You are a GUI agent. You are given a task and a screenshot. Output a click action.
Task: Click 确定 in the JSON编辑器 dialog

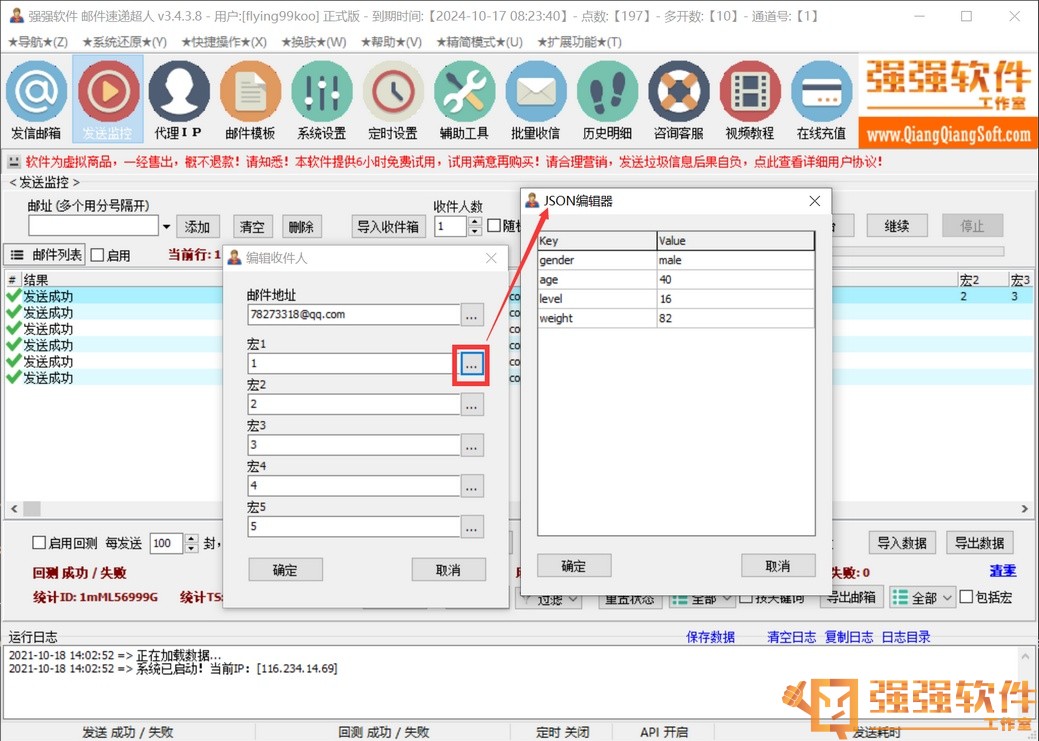coord(574,566)
